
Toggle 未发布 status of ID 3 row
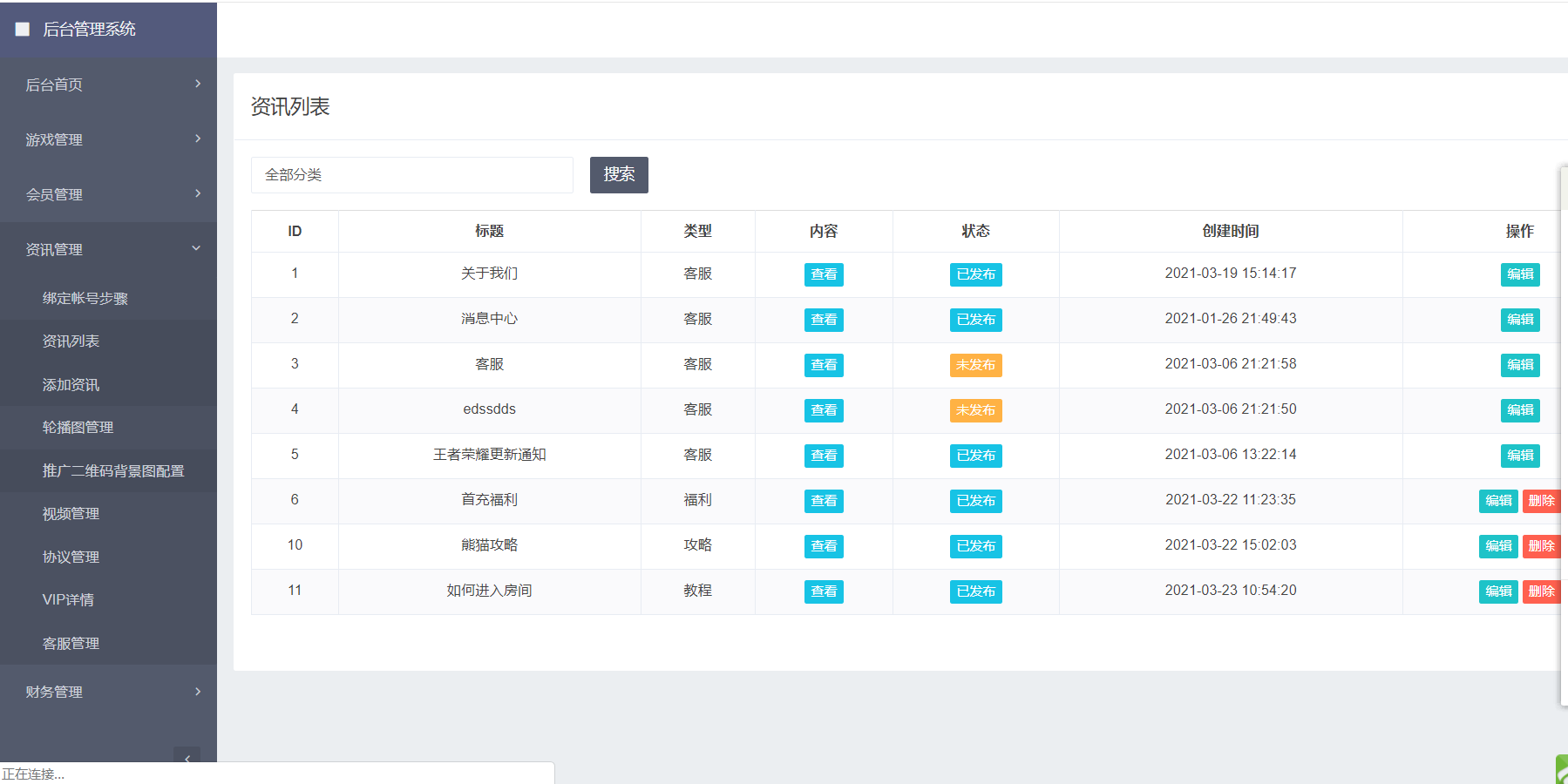[975, 365]
